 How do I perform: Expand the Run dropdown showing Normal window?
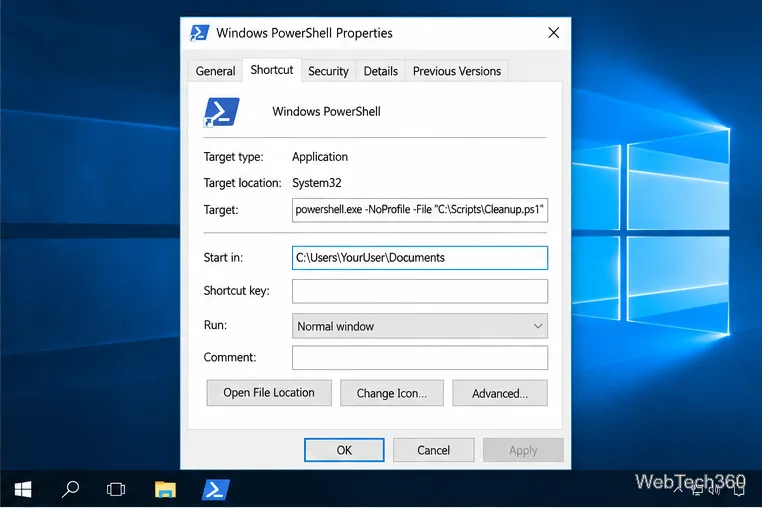(x=420, y=326)
